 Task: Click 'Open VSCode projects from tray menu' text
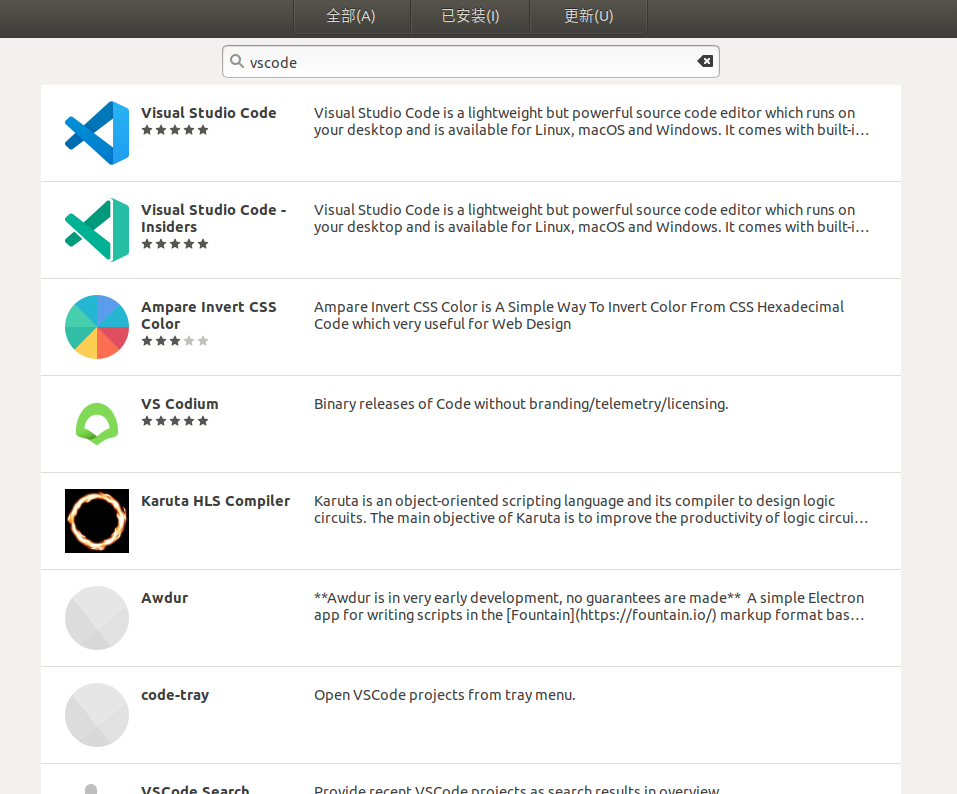(445, 695)
